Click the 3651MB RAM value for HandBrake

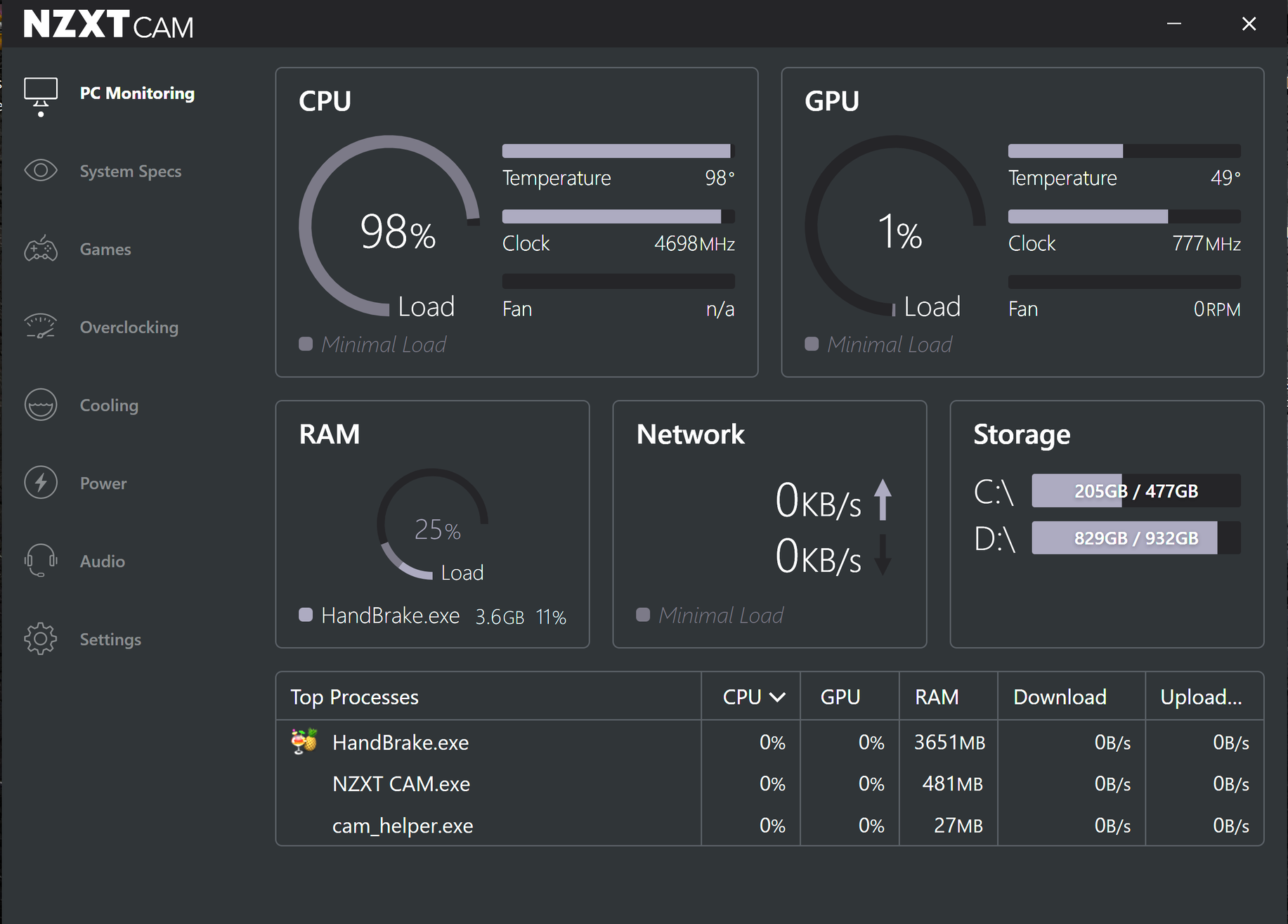pyautogui.click(x=949, y=743)
